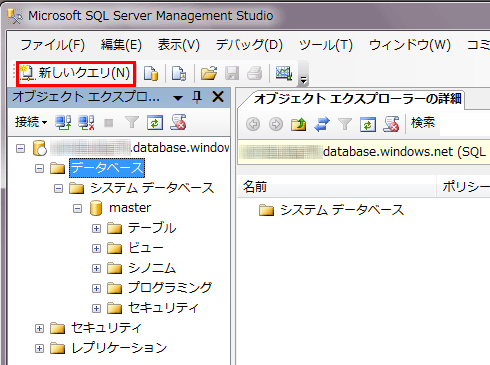Open the Tools (ツール) menu

click(326, 45)
